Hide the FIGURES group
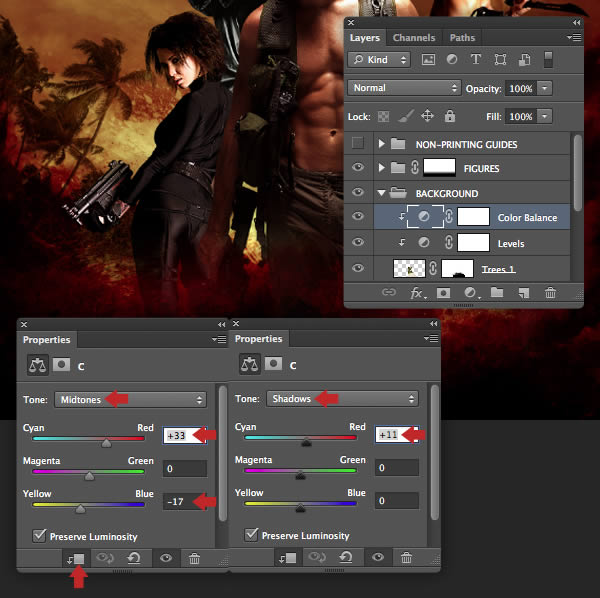The width and height of the screenshot is (600, 598). [358, 167]
